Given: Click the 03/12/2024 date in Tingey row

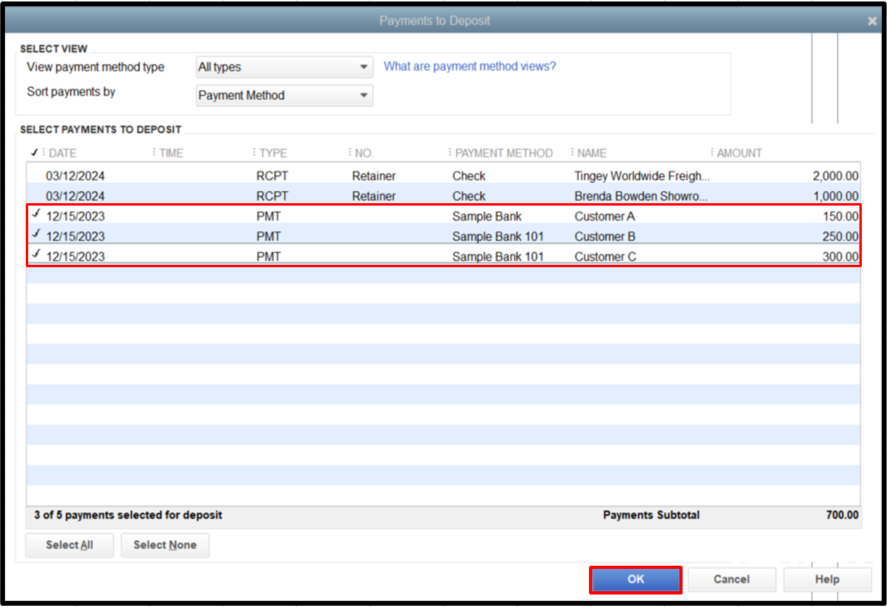Looking at the screenshot, I should point(75,176).
